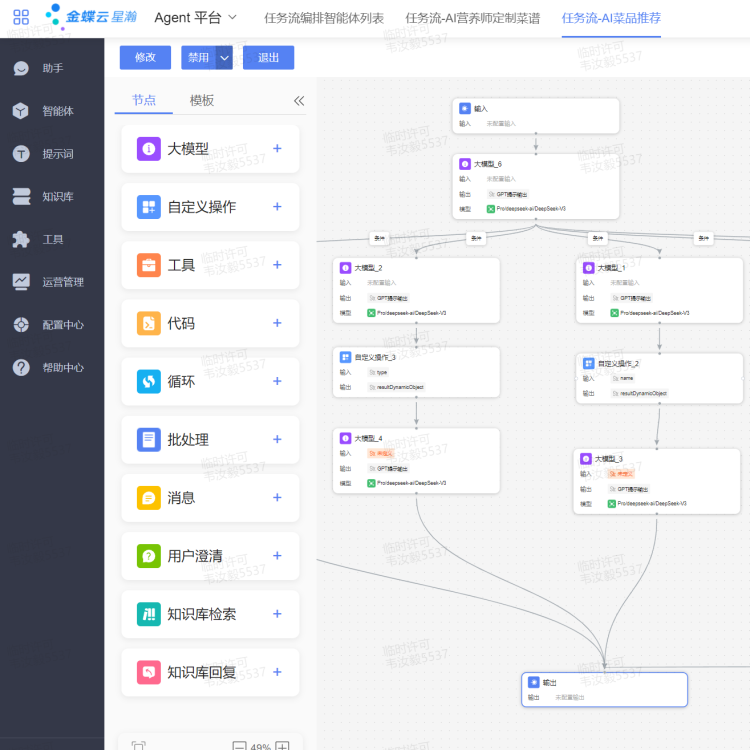The image size is (750, 750).
Task: Add a 代码 node with plus
Action: pos(277,323)
